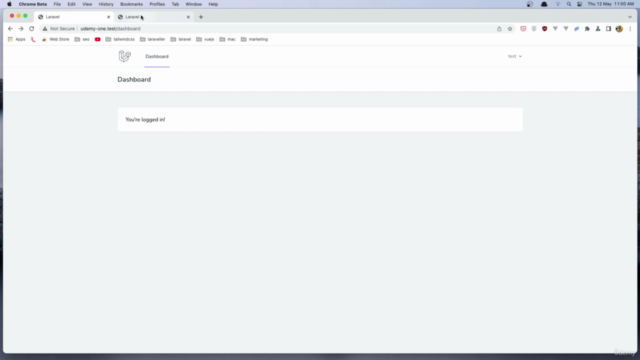The height and width of the screenshot is (360, 640).
Task: Open the marketing bookmarks folder
Action: pos(254,39)
